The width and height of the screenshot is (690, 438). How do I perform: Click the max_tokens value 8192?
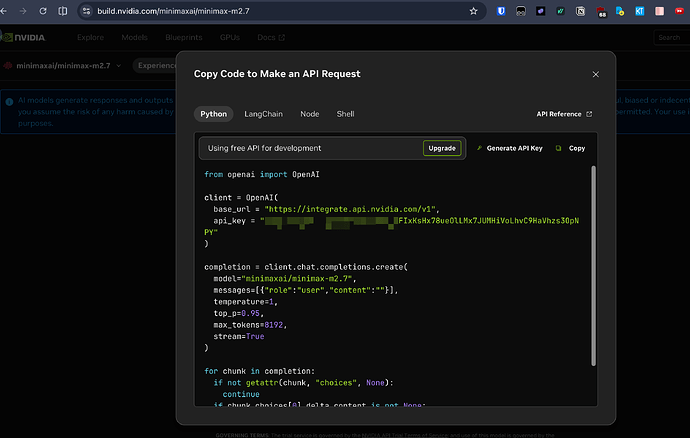(273, 325)
